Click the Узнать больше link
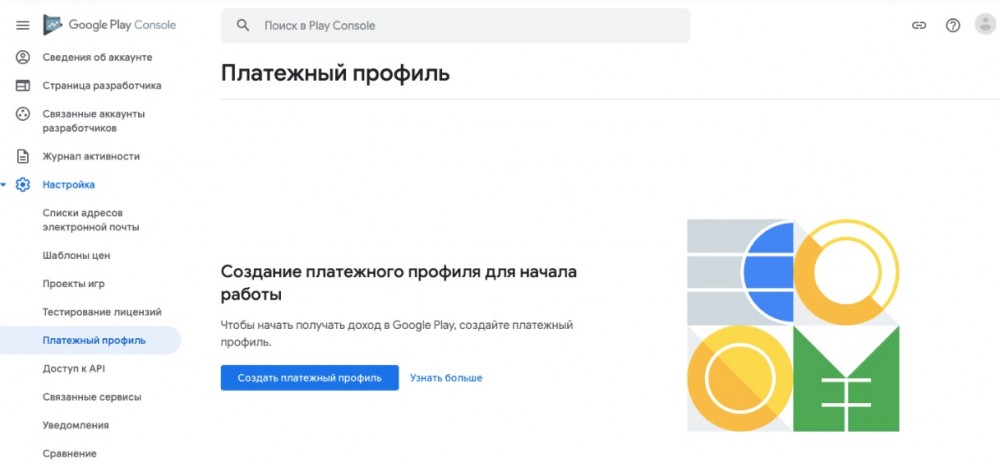 click(x=446, y=378)
